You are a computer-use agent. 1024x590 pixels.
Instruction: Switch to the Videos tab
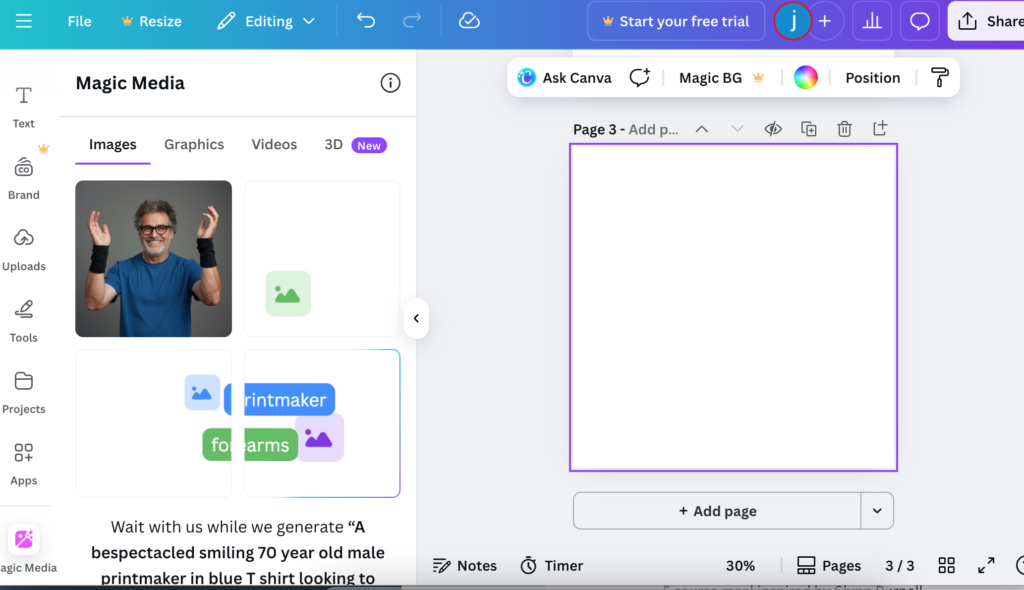click(274, 144)
